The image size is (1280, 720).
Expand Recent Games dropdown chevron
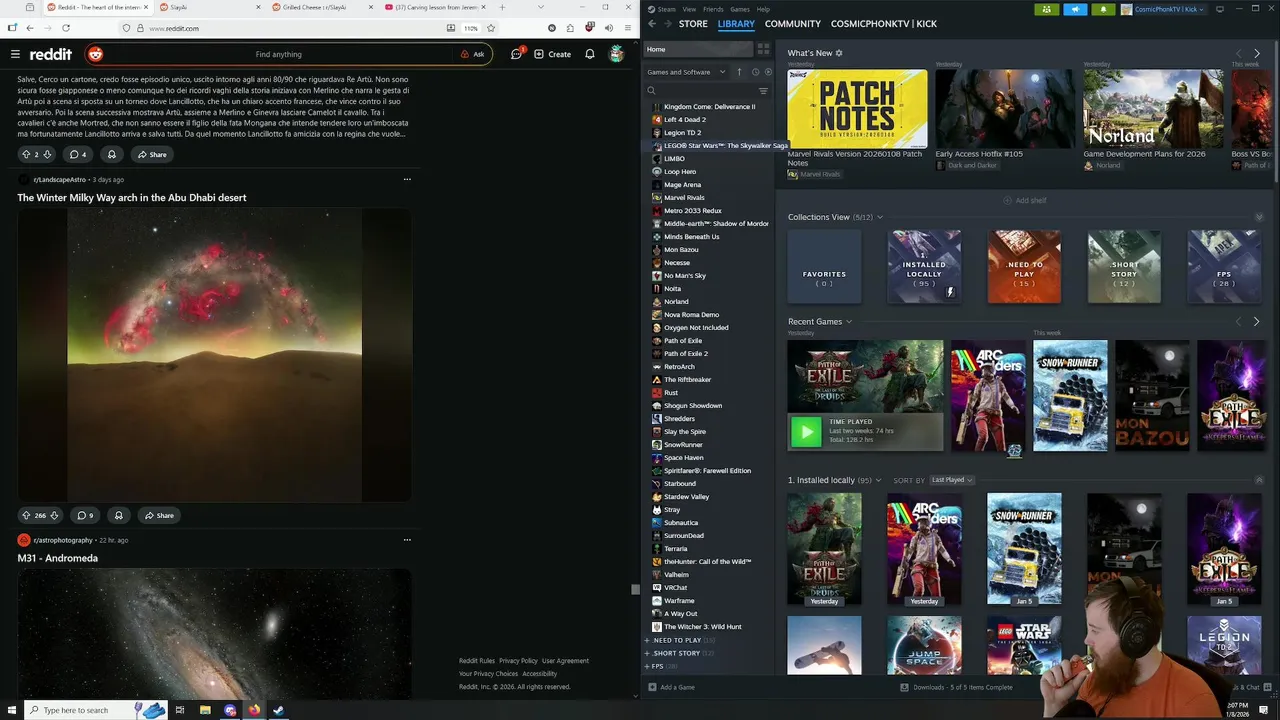pyautogui.click(x=849, y=322)
